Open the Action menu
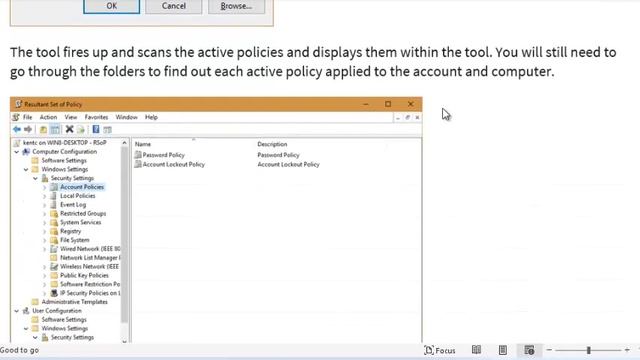This screenshot has height=360, width=640. click(x=48, y=117)
